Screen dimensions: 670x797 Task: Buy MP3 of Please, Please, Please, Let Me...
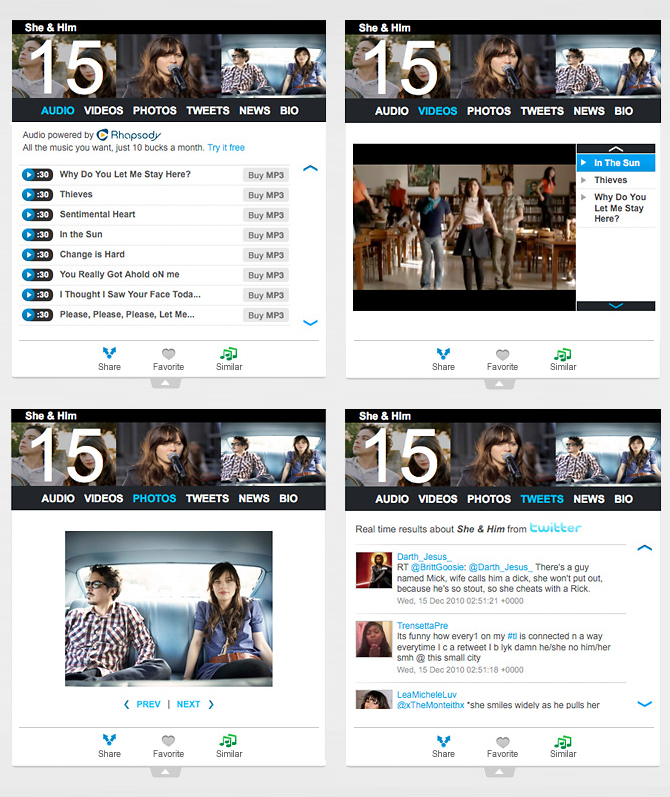pos(266,315)
